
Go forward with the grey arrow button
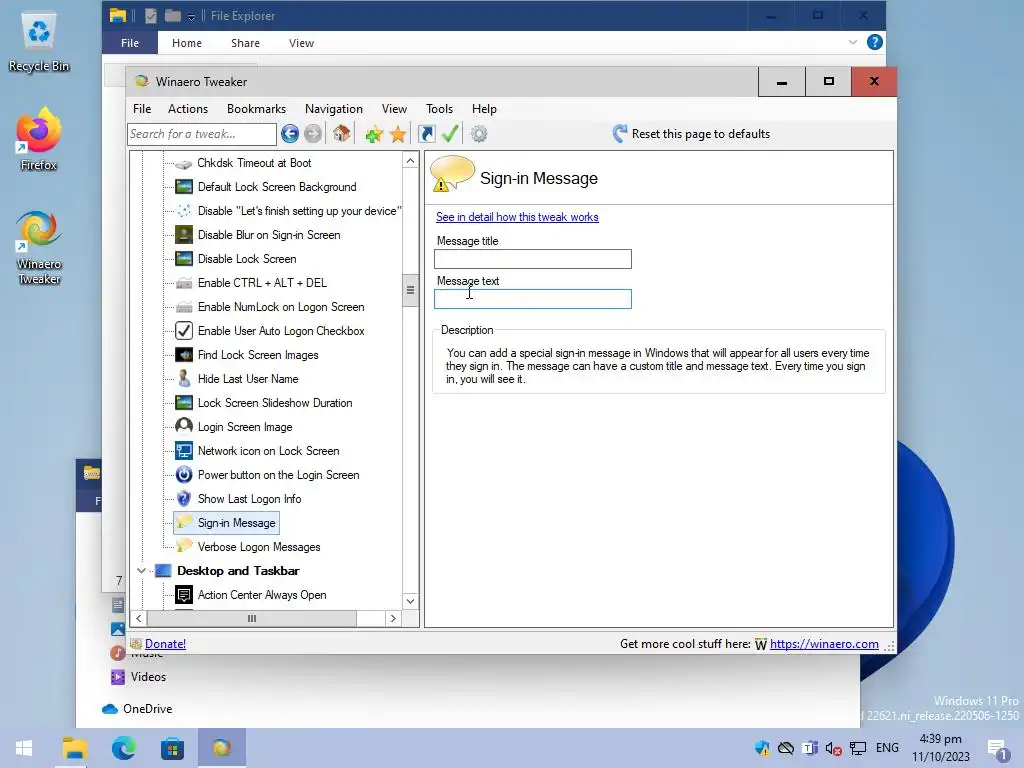tap(313, 134)
